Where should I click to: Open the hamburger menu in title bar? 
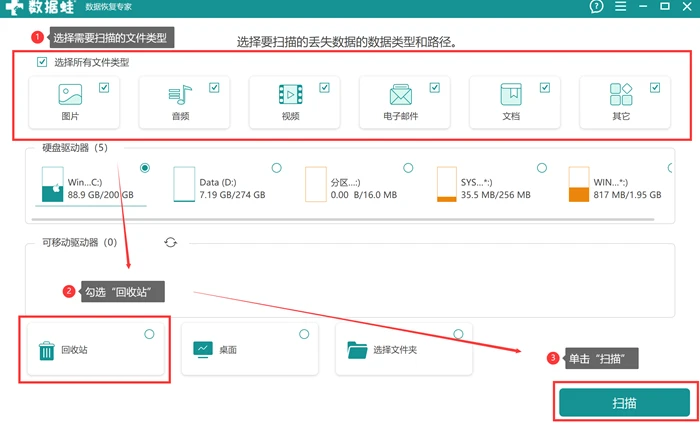pos(621,7)
